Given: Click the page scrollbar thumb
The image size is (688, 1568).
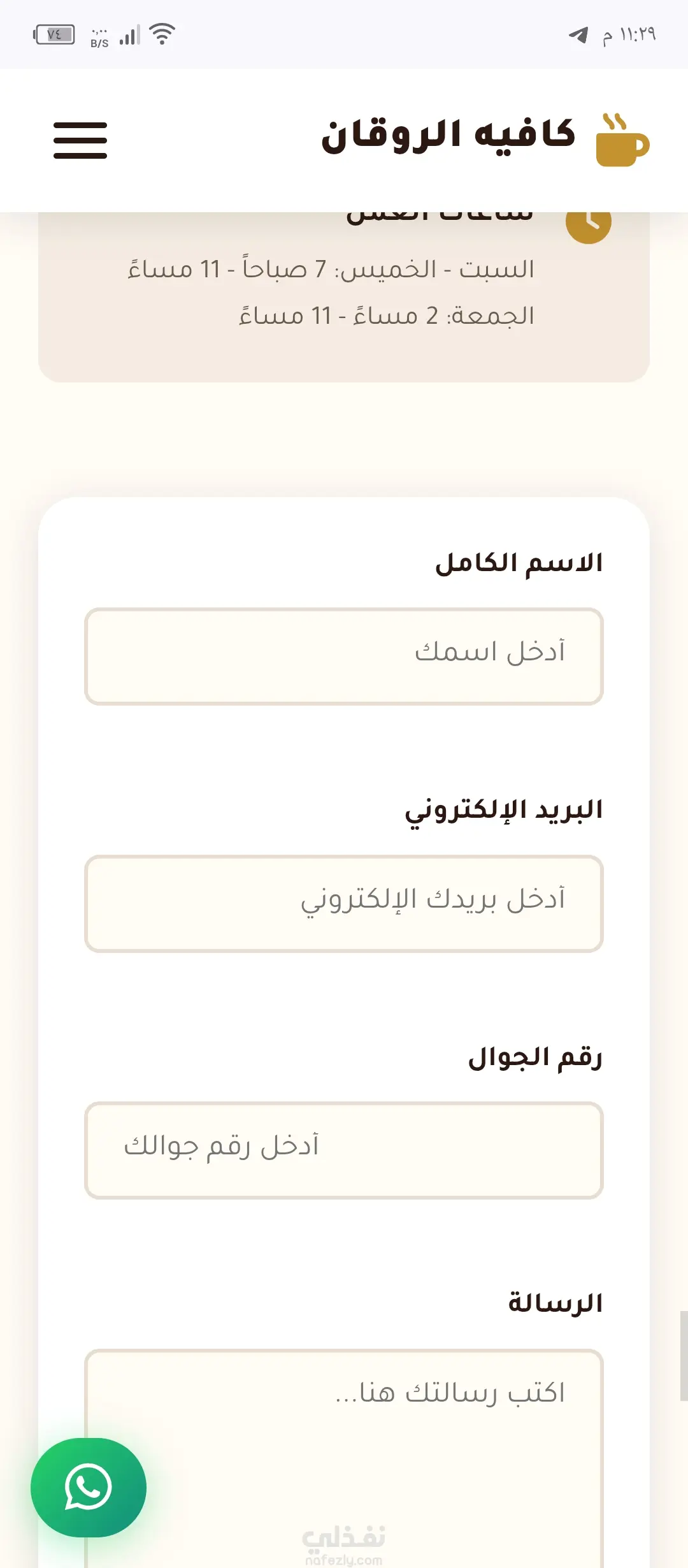Looking at the screenshot, I should tap(684, 1356).
